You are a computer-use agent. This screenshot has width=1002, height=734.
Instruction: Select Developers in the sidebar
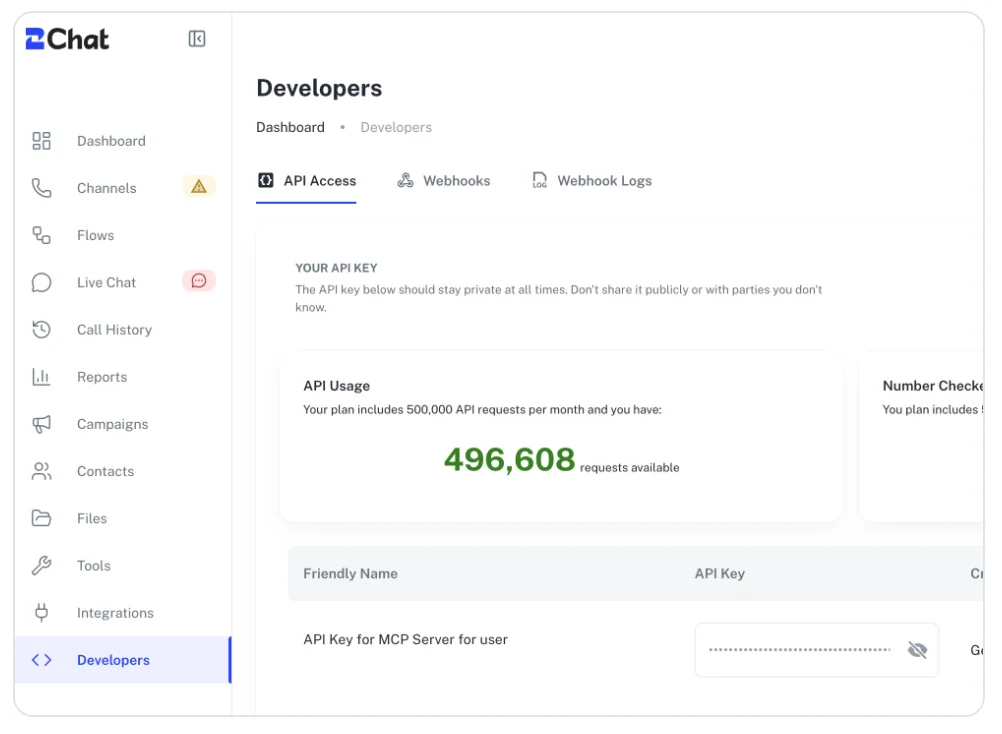[122, 660]
